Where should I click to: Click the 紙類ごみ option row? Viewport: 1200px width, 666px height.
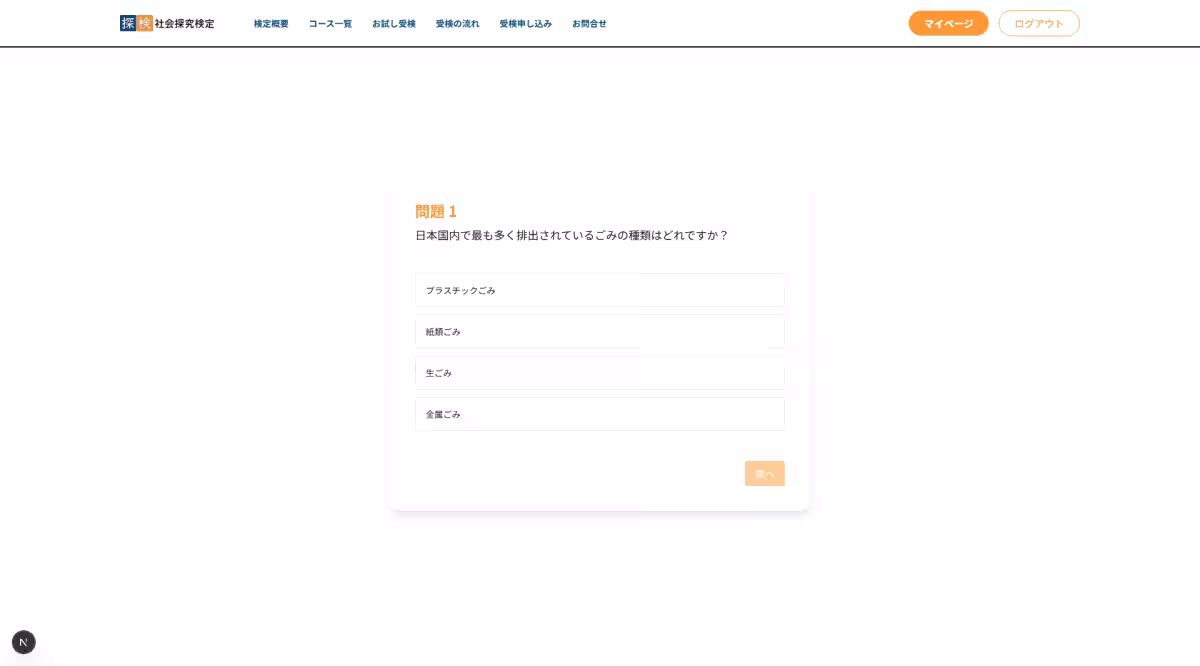[600, 331]
